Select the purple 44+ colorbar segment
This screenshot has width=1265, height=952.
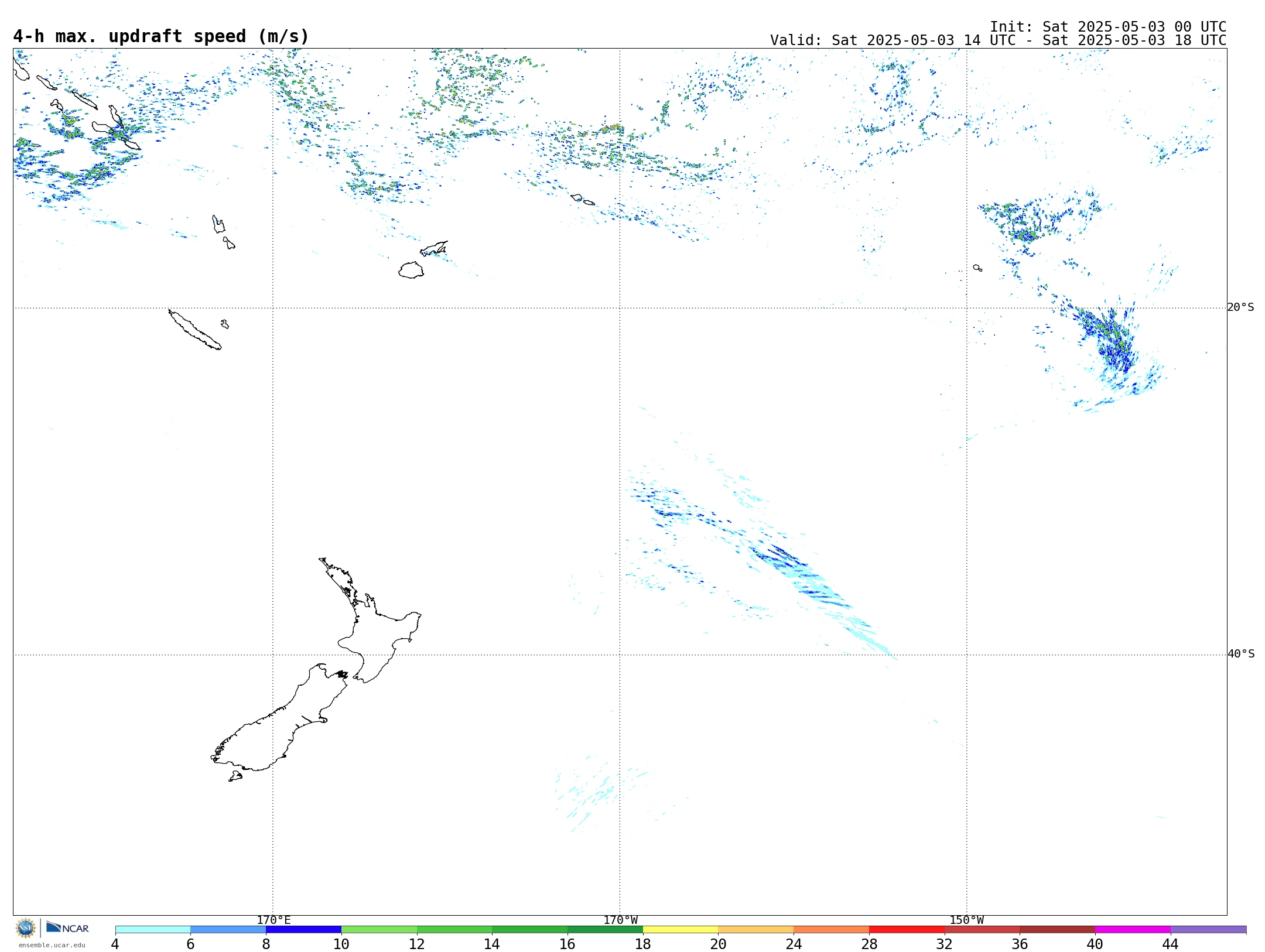click(x=1208, y=930)
